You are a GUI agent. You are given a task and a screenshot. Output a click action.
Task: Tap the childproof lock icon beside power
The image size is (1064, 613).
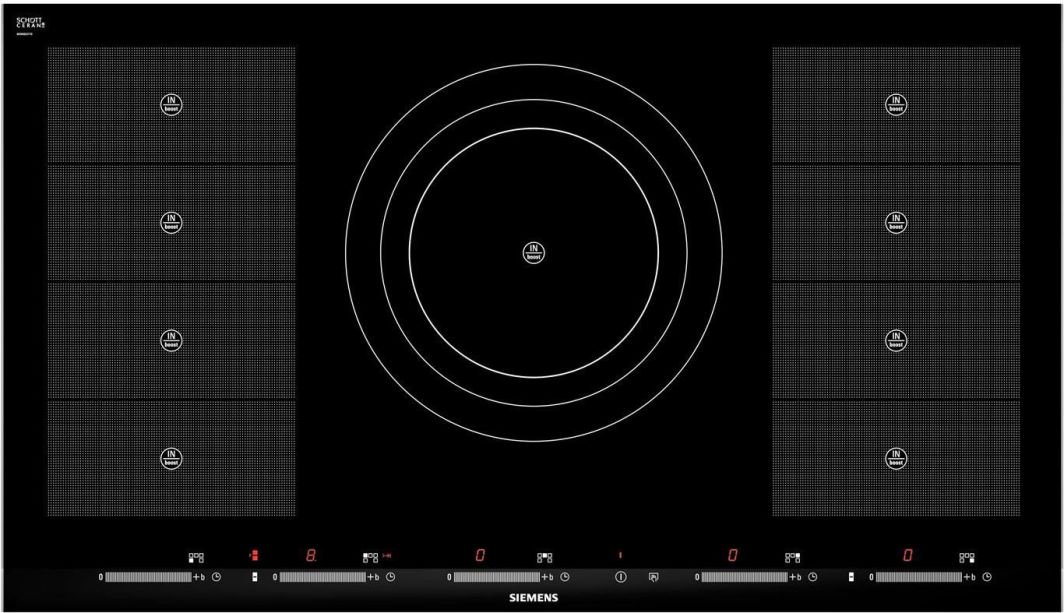654,577
